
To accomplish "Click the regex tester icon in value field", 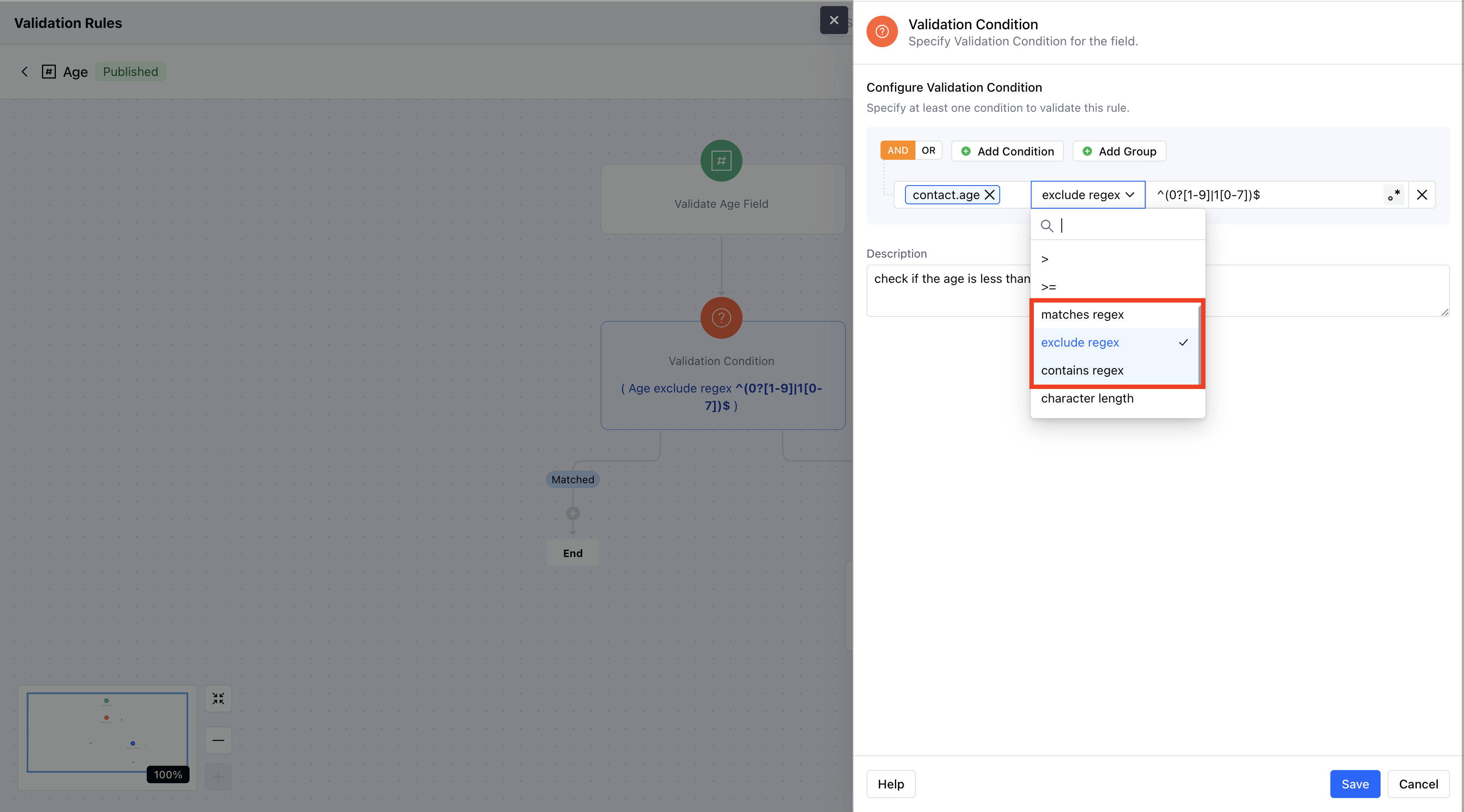I will pyautogui.click(x=1394, y=195).
